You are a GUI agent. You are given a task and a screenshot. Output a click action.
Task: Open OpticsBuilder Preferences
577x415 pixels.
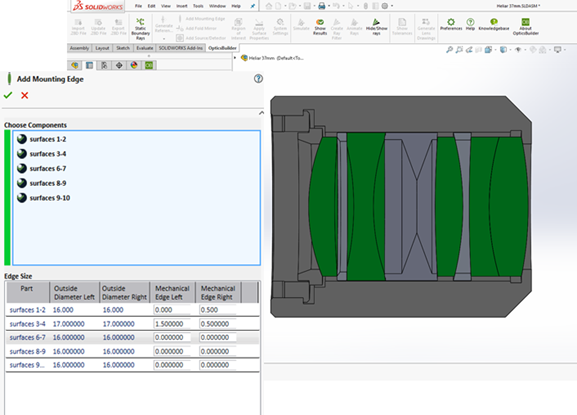pos(451,24)
